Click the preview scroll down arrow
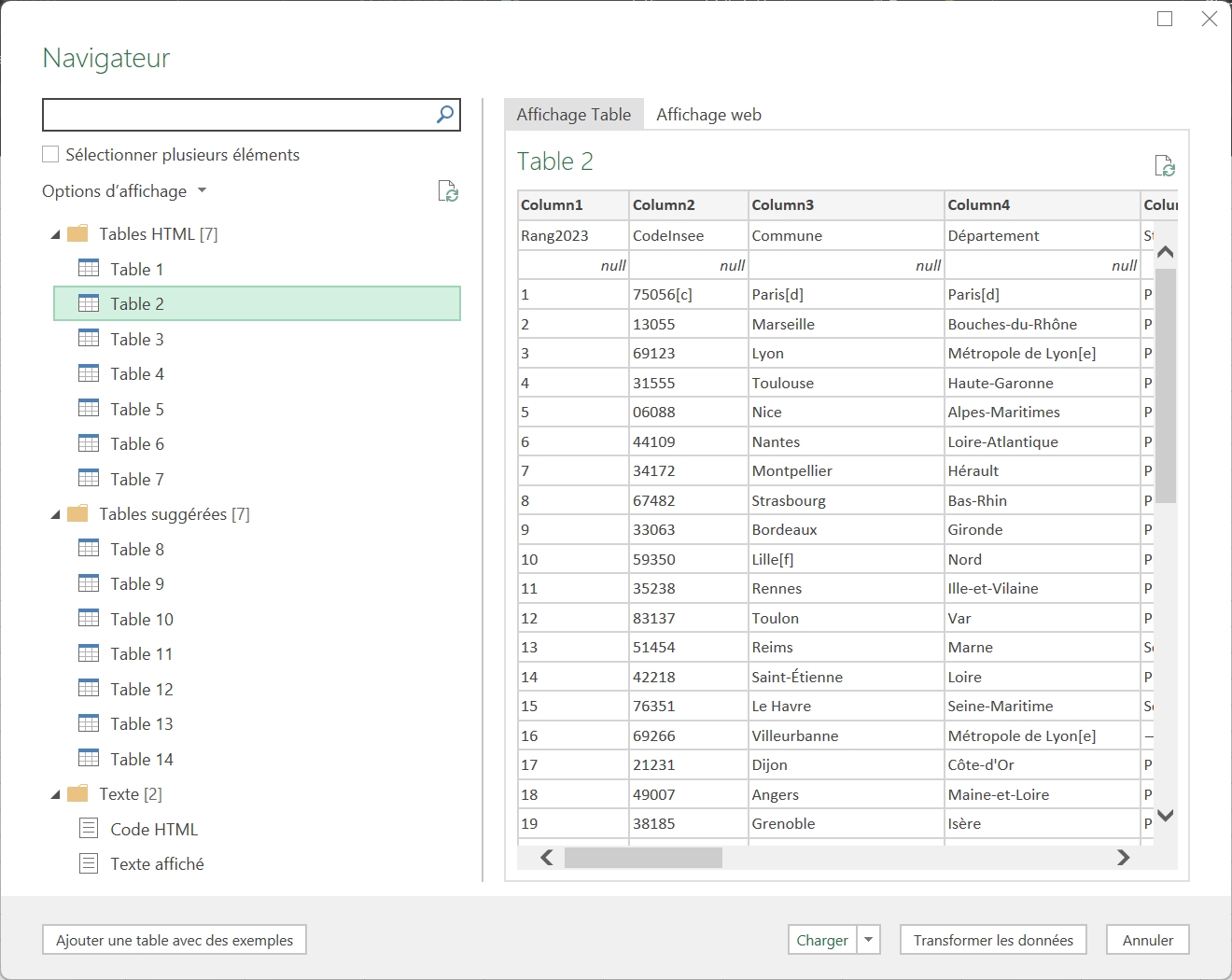Viewport: 1232px width, 980px height. coord(1165,815)
